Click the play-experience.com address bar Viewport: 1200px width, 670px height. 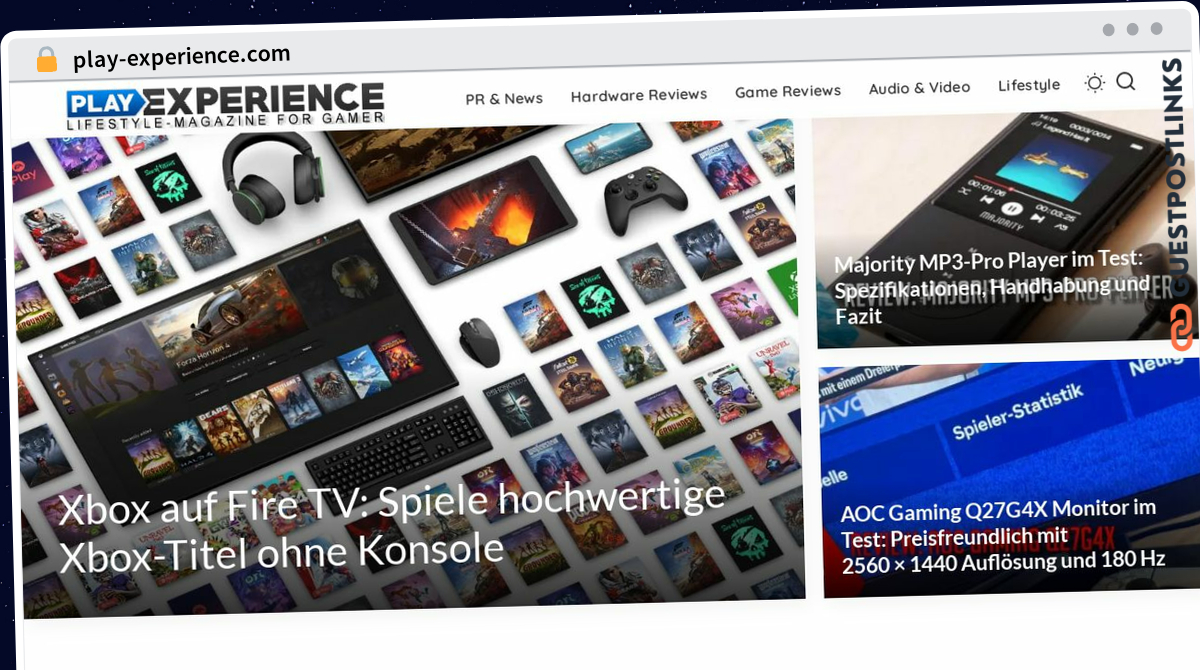(x=181, y=57)
